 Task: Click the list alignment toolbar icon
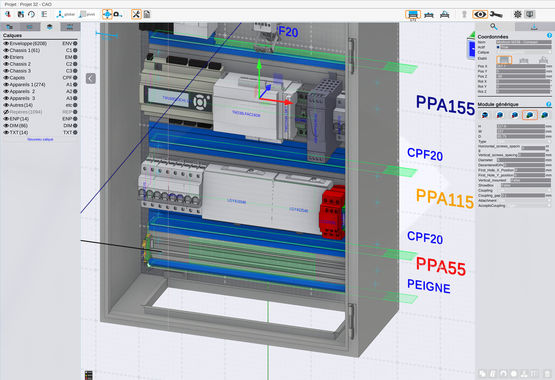point(44,15)
